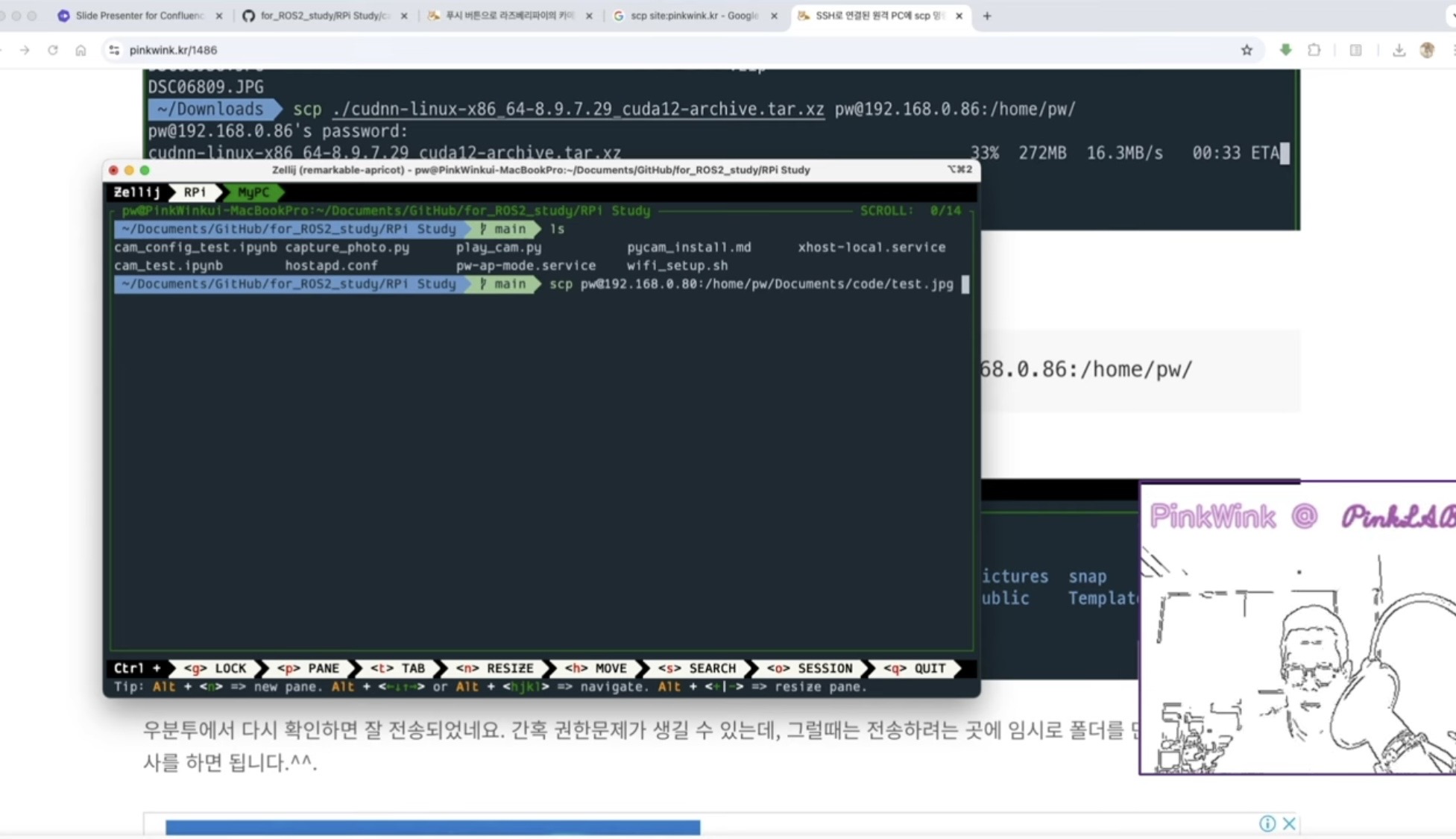The height and width of the screenshot is (839, 1456).
Task: Reload the pinkwink.kr page
Action: pos(52,50)
